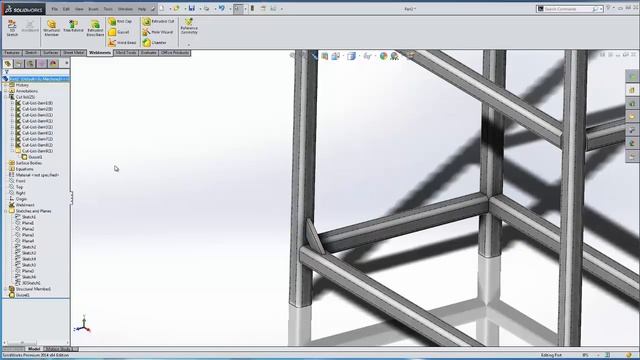Viewport: 640px width, 360px height.
Task: Select the Front plane
Action: coord(18,181)
